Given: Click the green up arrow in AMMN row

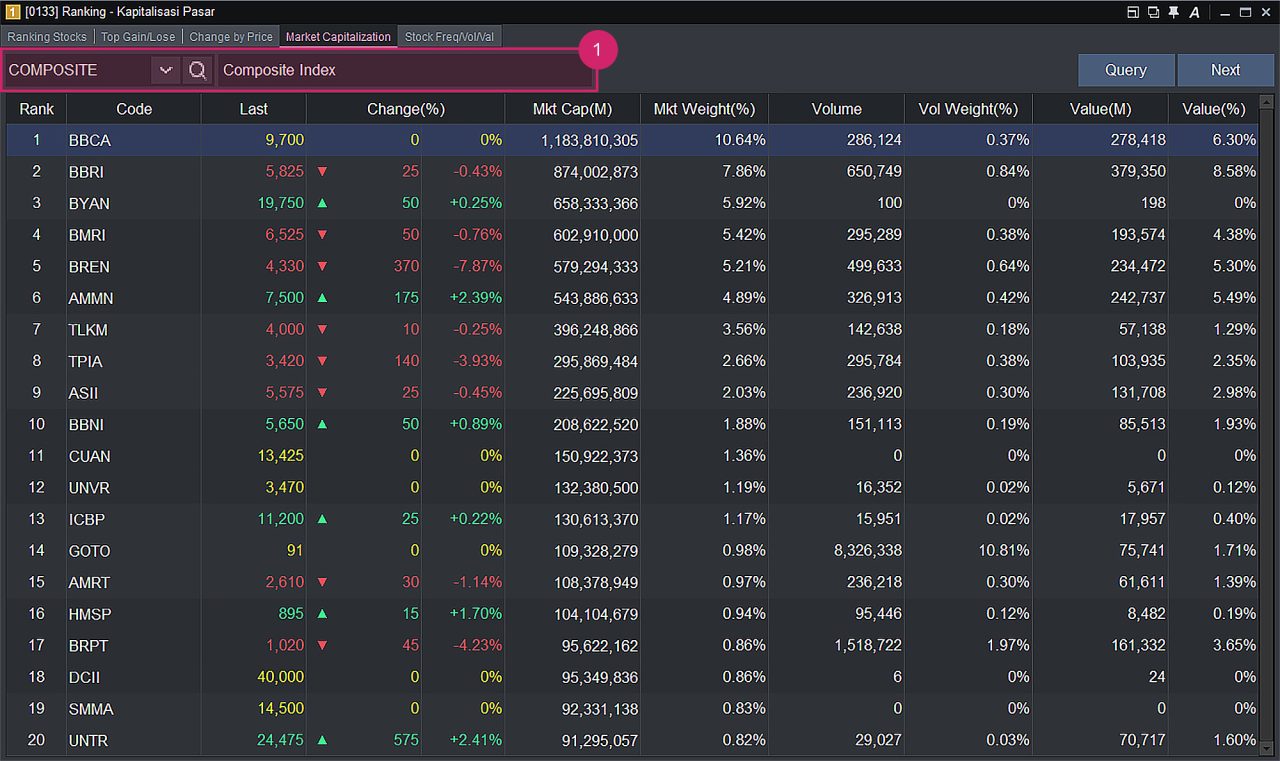Looking at the screenshot, I should click(322, 298).
